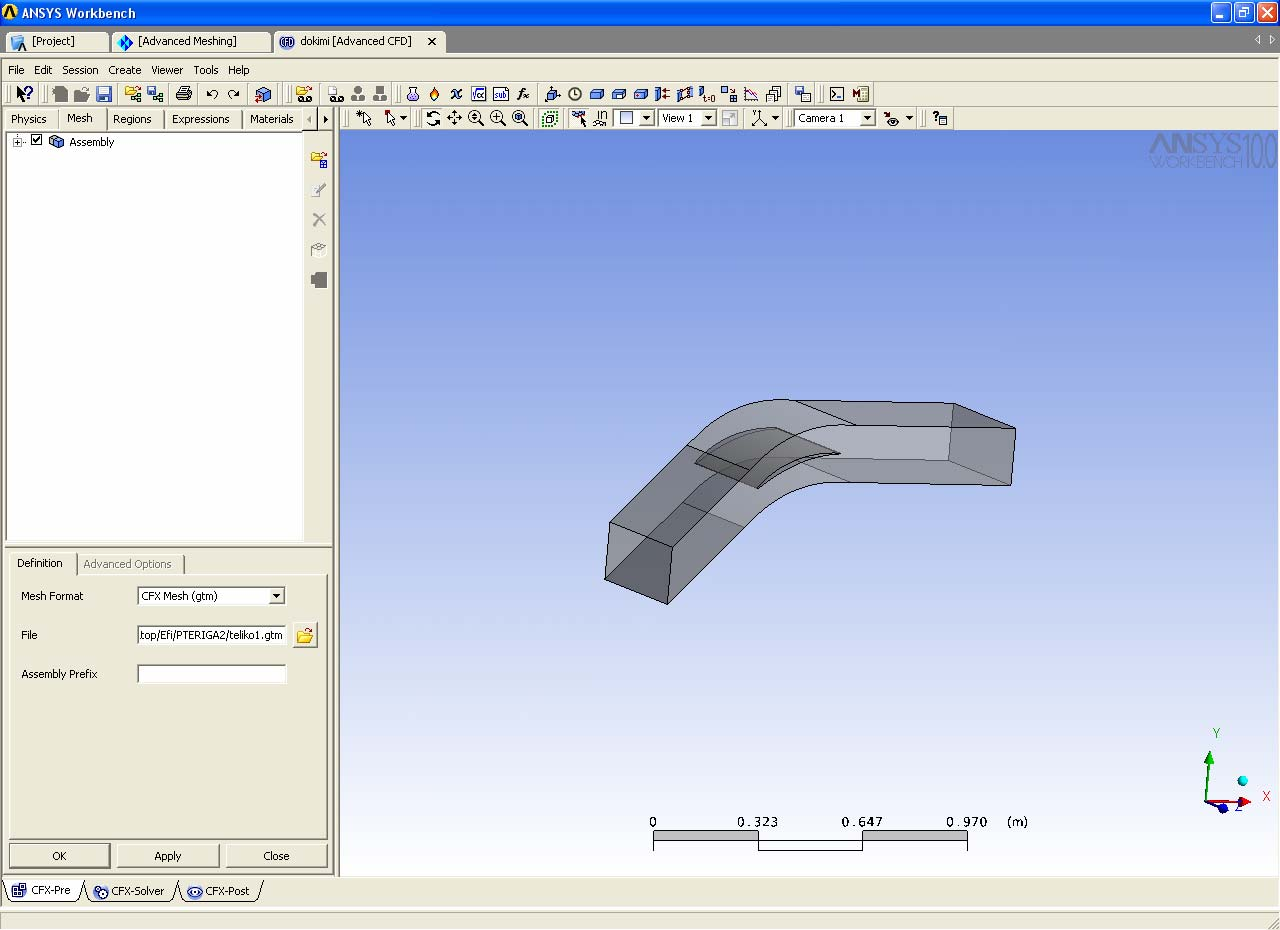Image resolution: width=1280 pixels, height=930 pixels.
Task: Open the axis orientation dropdown arrow
Action: pos(776,118)
